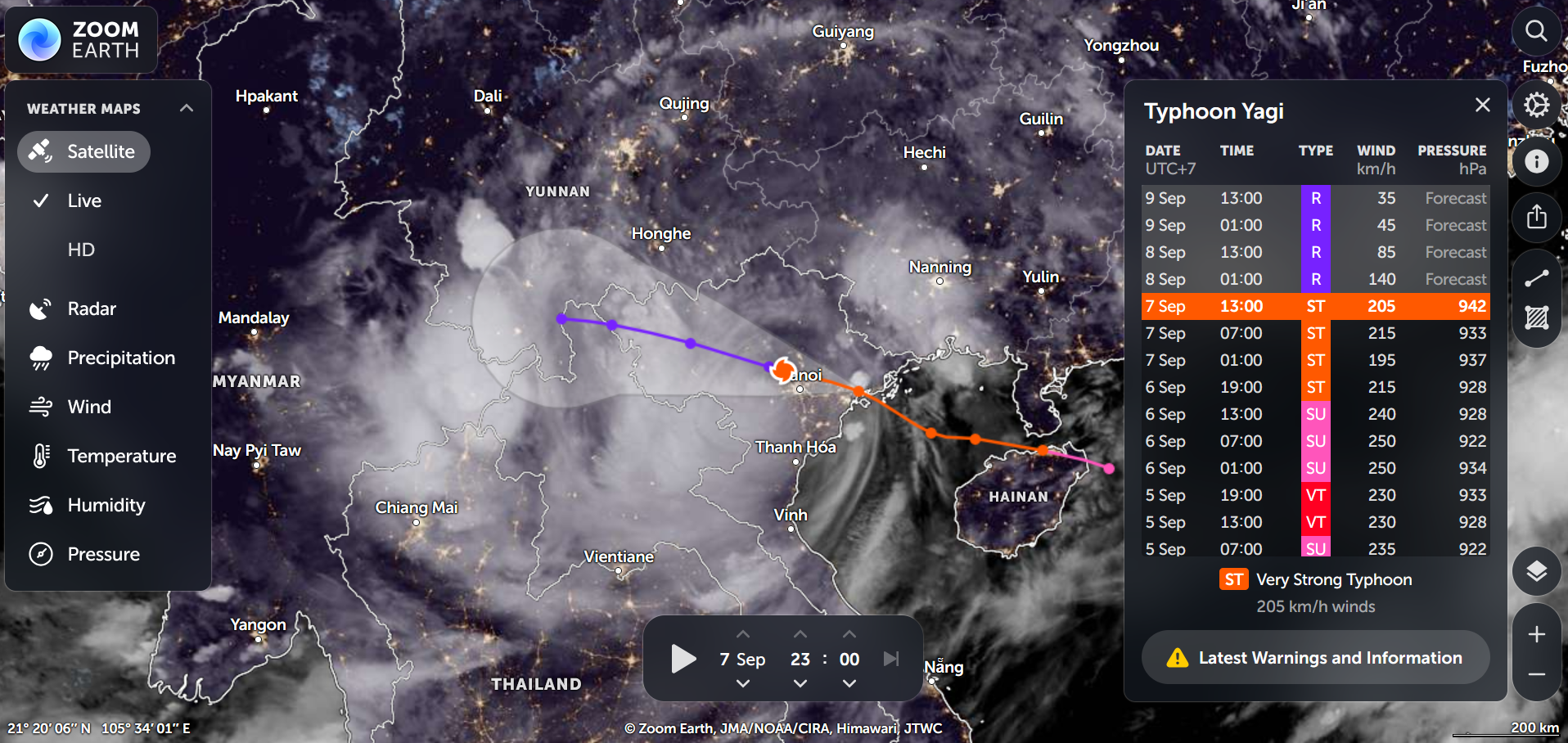Screen dimensions: 1568x743
Task: Select the Satellite weather map
Action: [83, 151]
